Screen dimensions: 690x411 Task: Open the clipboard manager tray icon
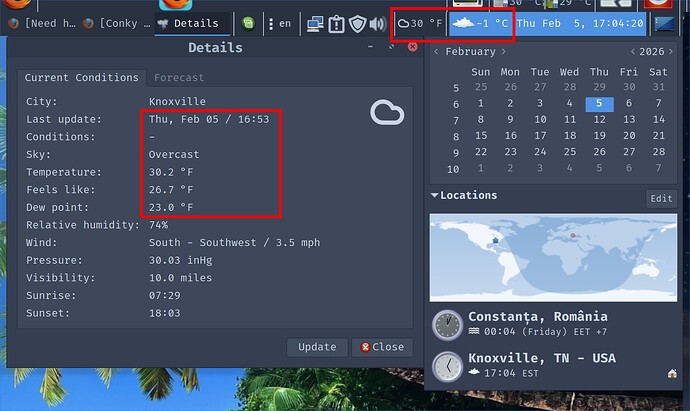pos(337,24)
